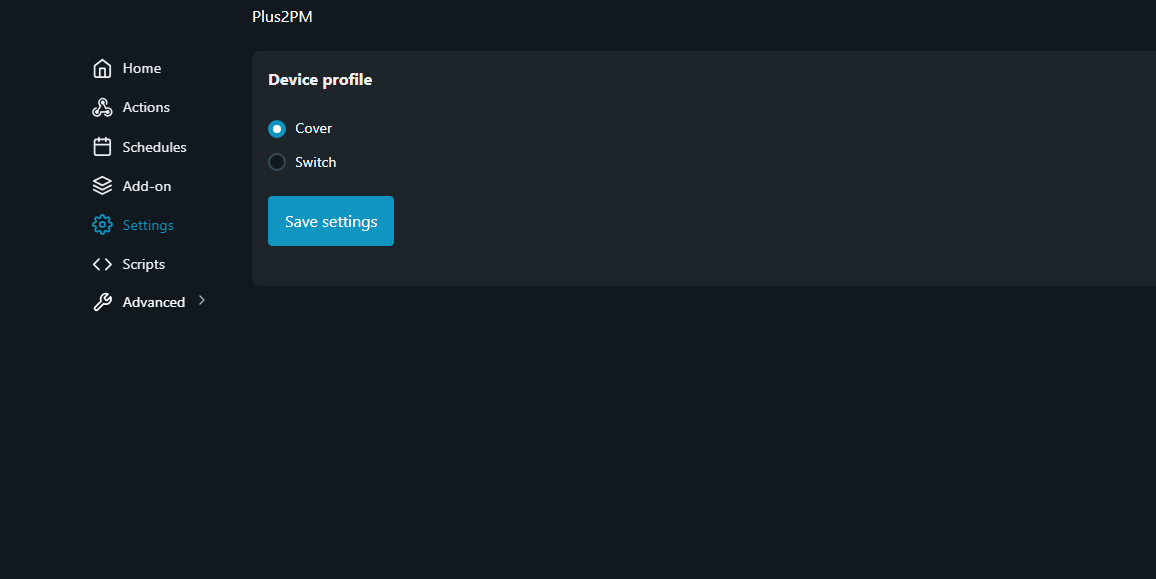Click the Add-on layers icon
This screenshot has height=579, width=1156.
click(102, 186)
